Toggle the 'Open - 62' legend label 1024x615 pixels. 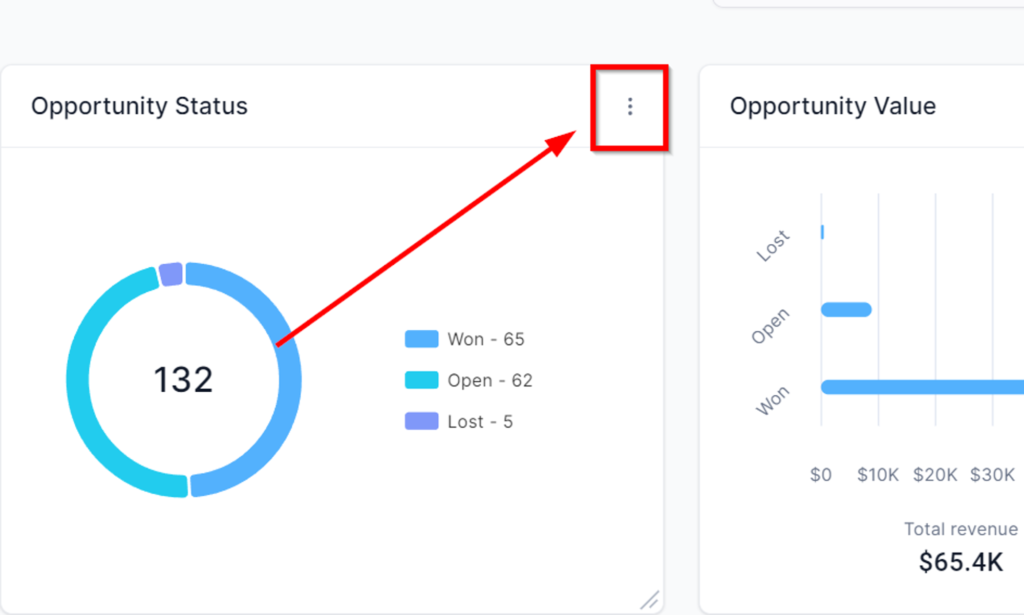click(490, 380)
